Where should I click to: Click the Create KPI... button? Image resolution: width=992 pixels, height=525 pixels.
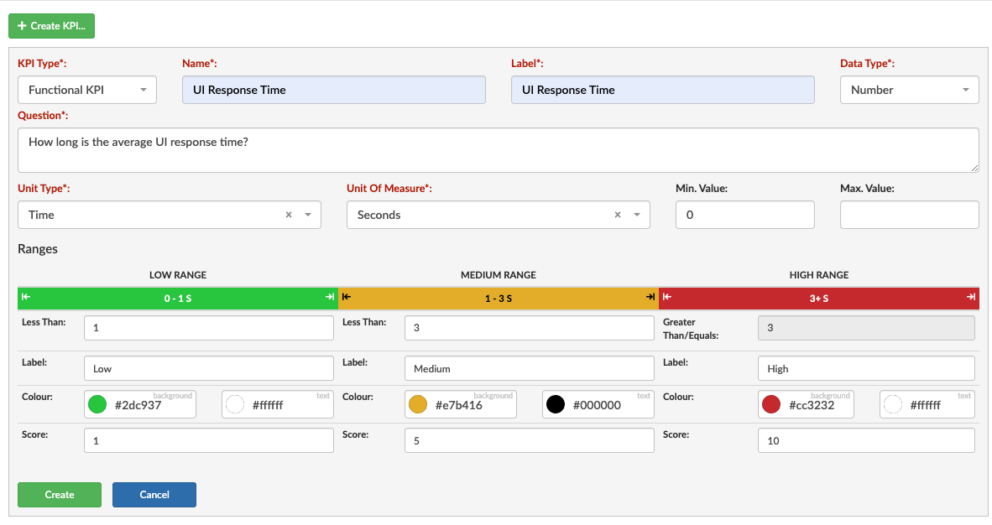(51, 26)
